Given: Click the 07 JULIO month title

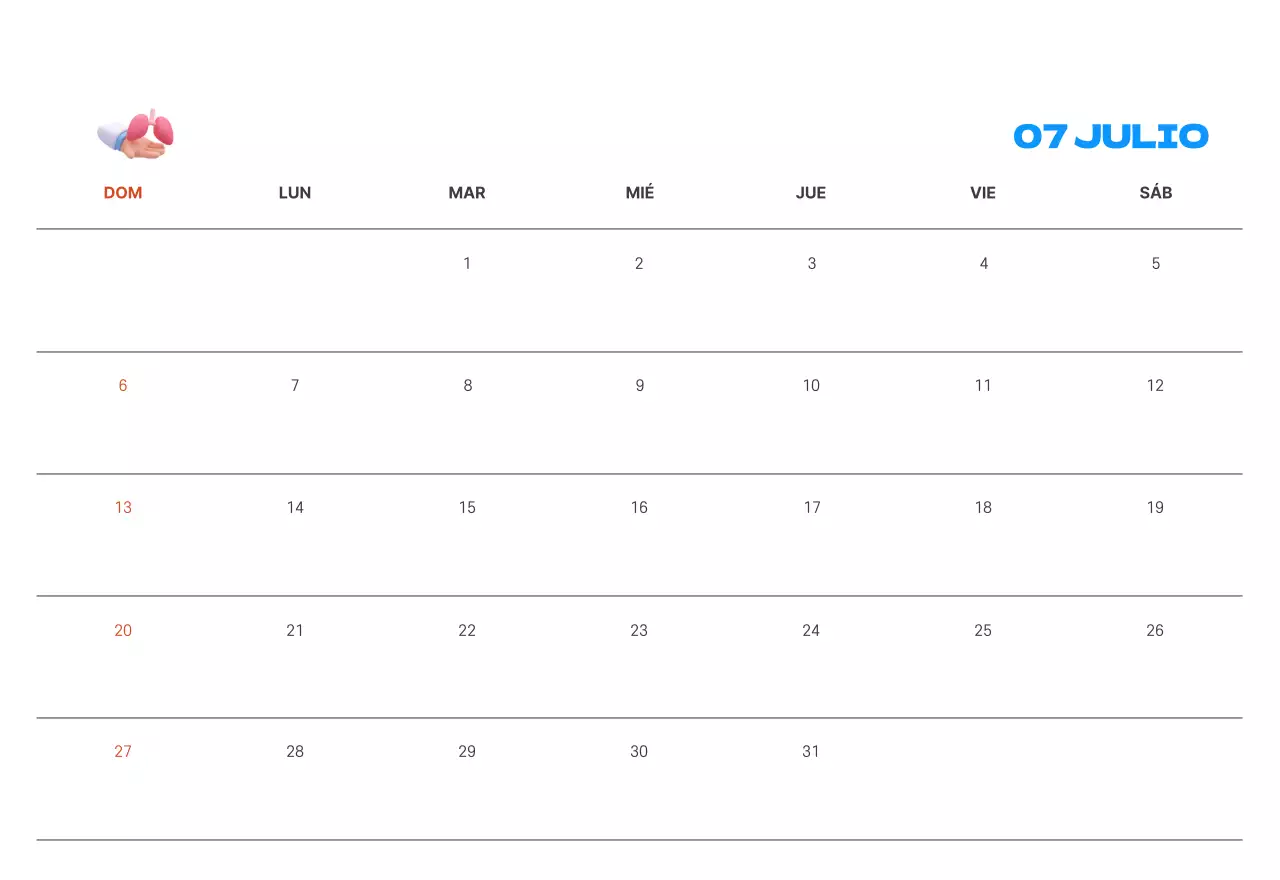Looking at the screenshot, I should (1110, 137).
